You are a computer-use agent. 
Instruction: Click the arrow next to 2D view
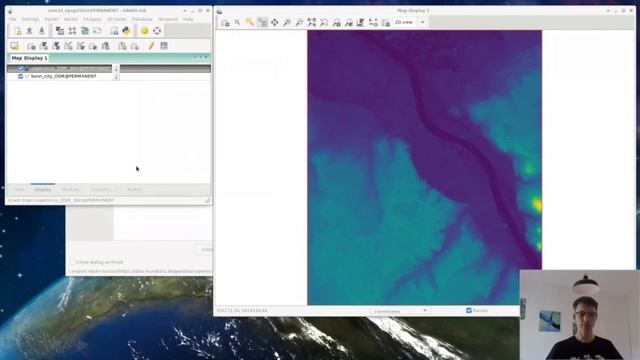tap(422, 22)
